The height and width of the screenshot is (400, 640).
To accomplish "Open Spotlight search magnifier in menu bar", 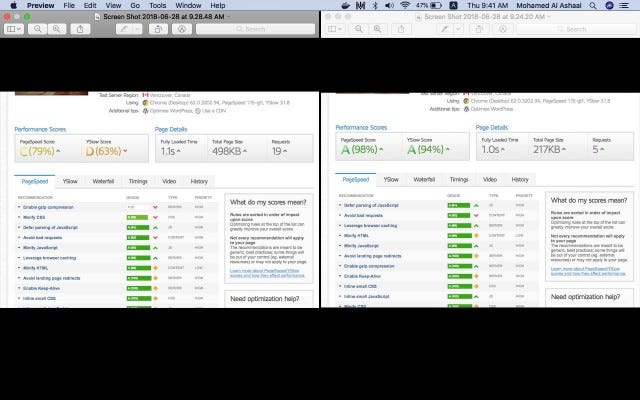I will tap(593, 5).
